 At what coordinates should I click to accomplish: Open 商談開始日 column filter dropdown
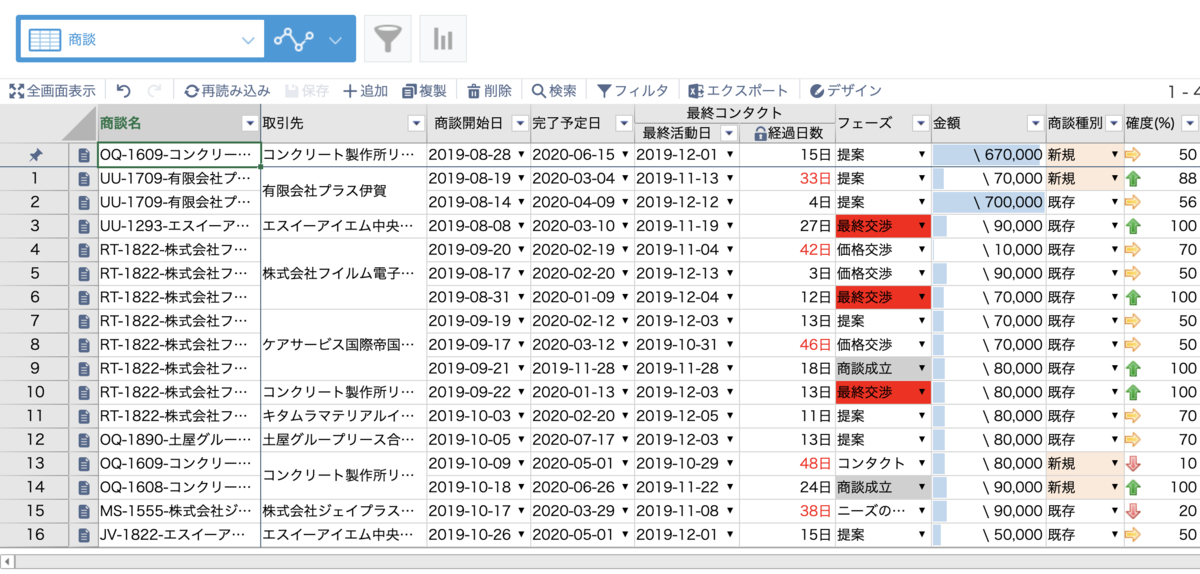click(x=519, y=123)
